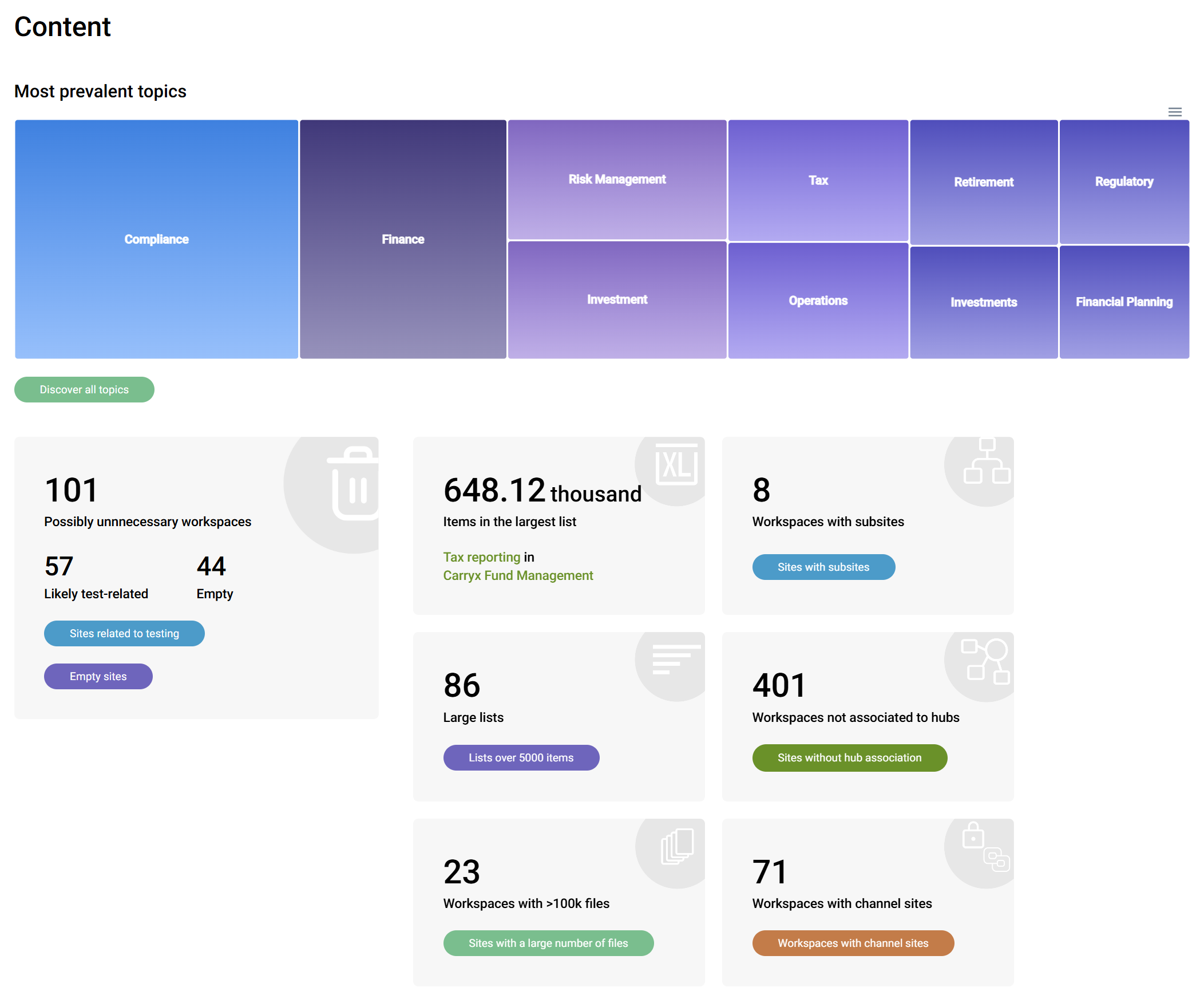Open Sites with subsites
Screen dimensions: 1204x999
coord(823,567)
